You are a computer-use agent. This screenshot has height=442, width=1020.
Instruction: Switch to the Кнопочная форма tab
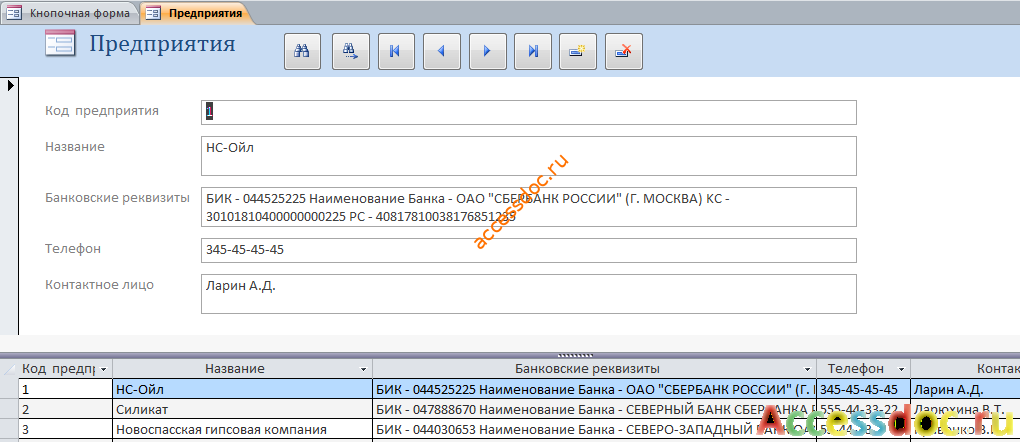tap(70, 13)
